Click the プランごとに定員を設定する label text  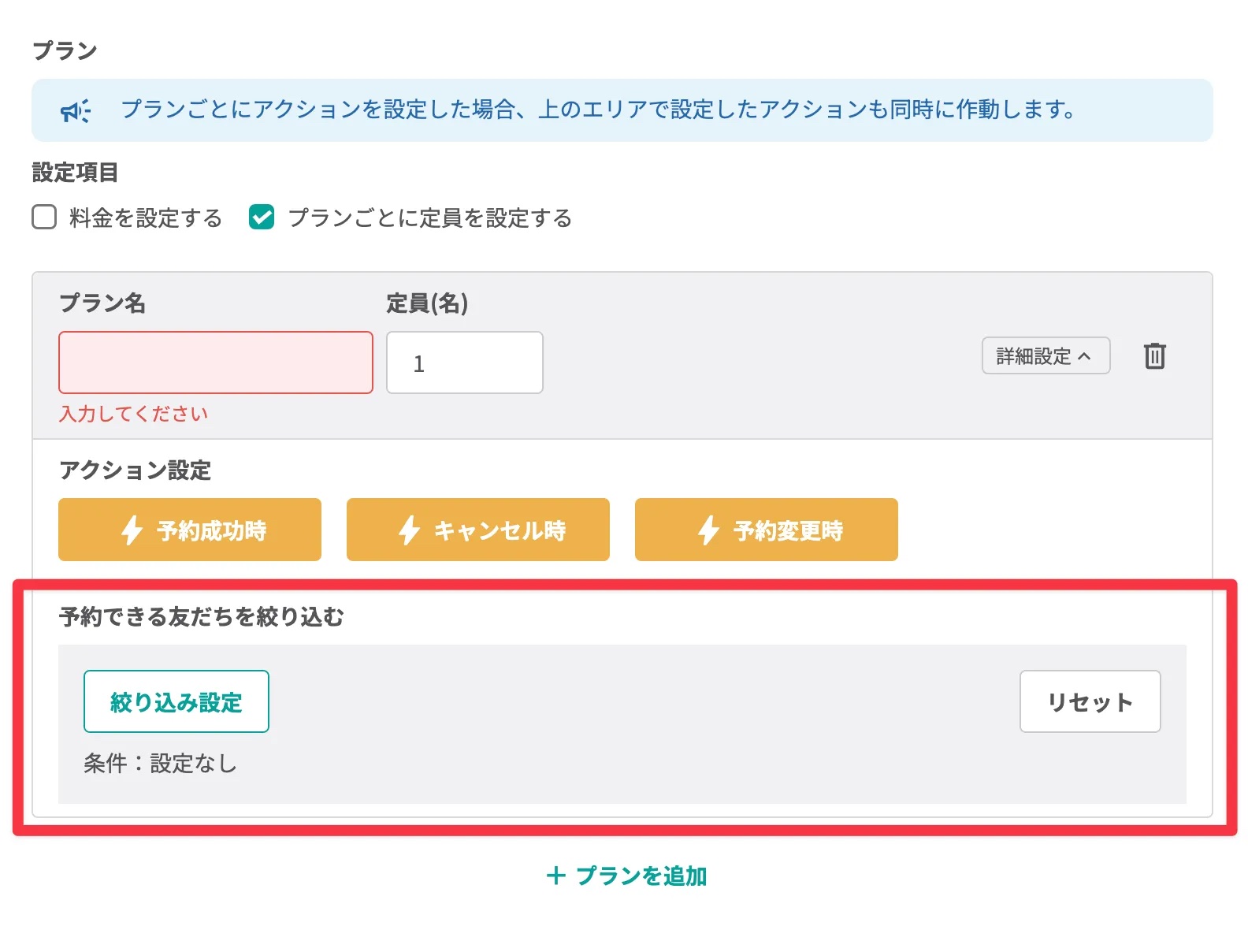430,218
